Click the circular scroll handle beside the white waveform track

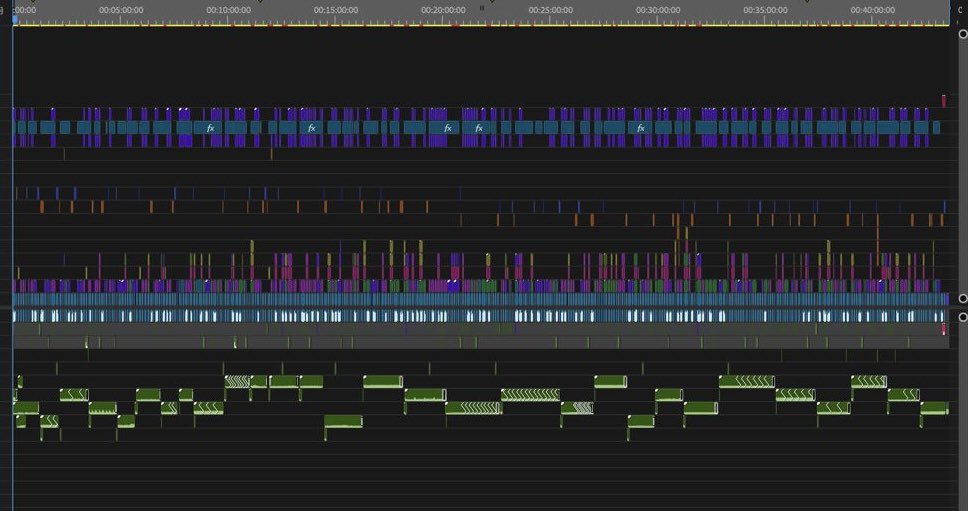963,317
